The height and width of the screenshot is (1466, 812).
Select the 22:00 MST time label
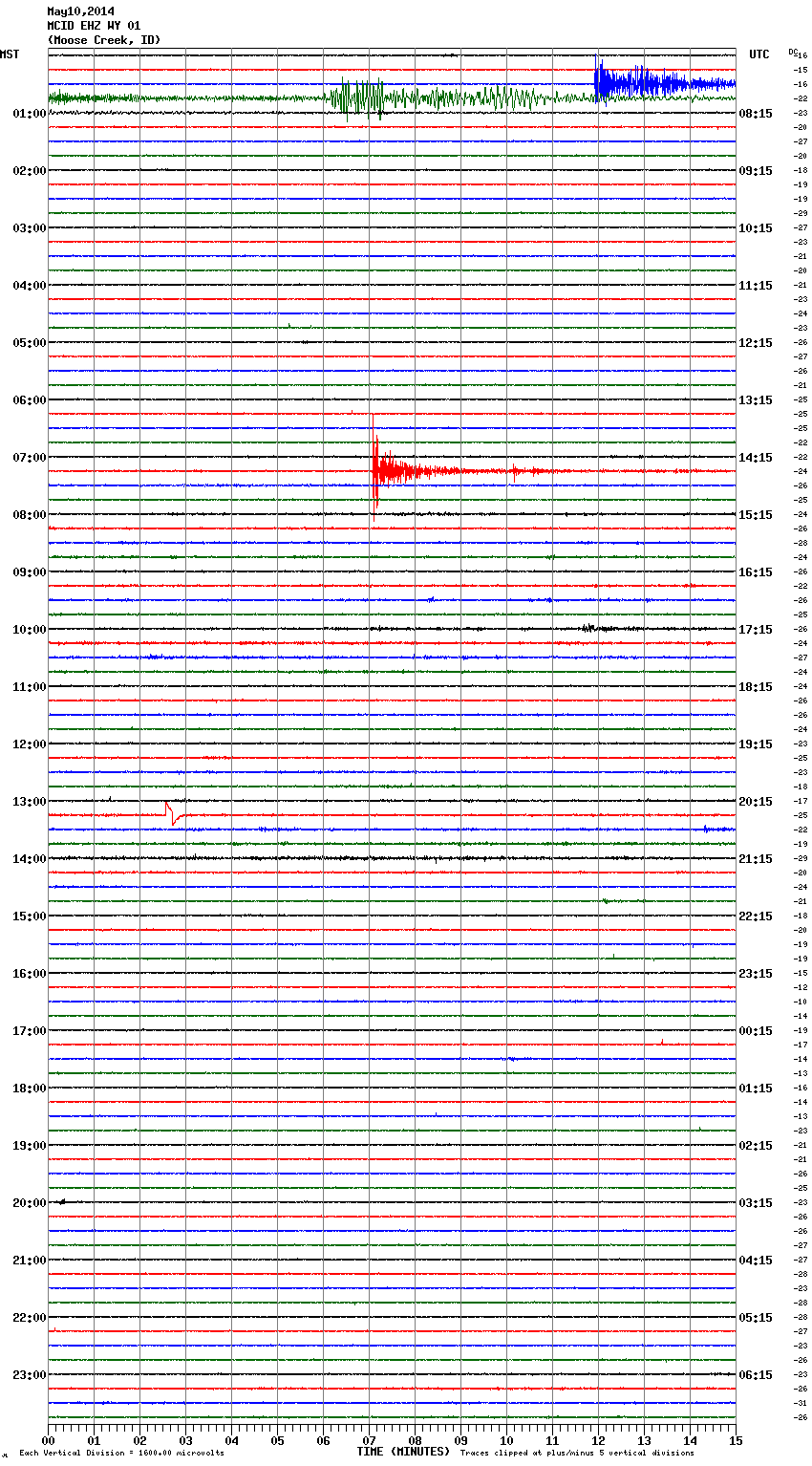tap(30, 1318)
